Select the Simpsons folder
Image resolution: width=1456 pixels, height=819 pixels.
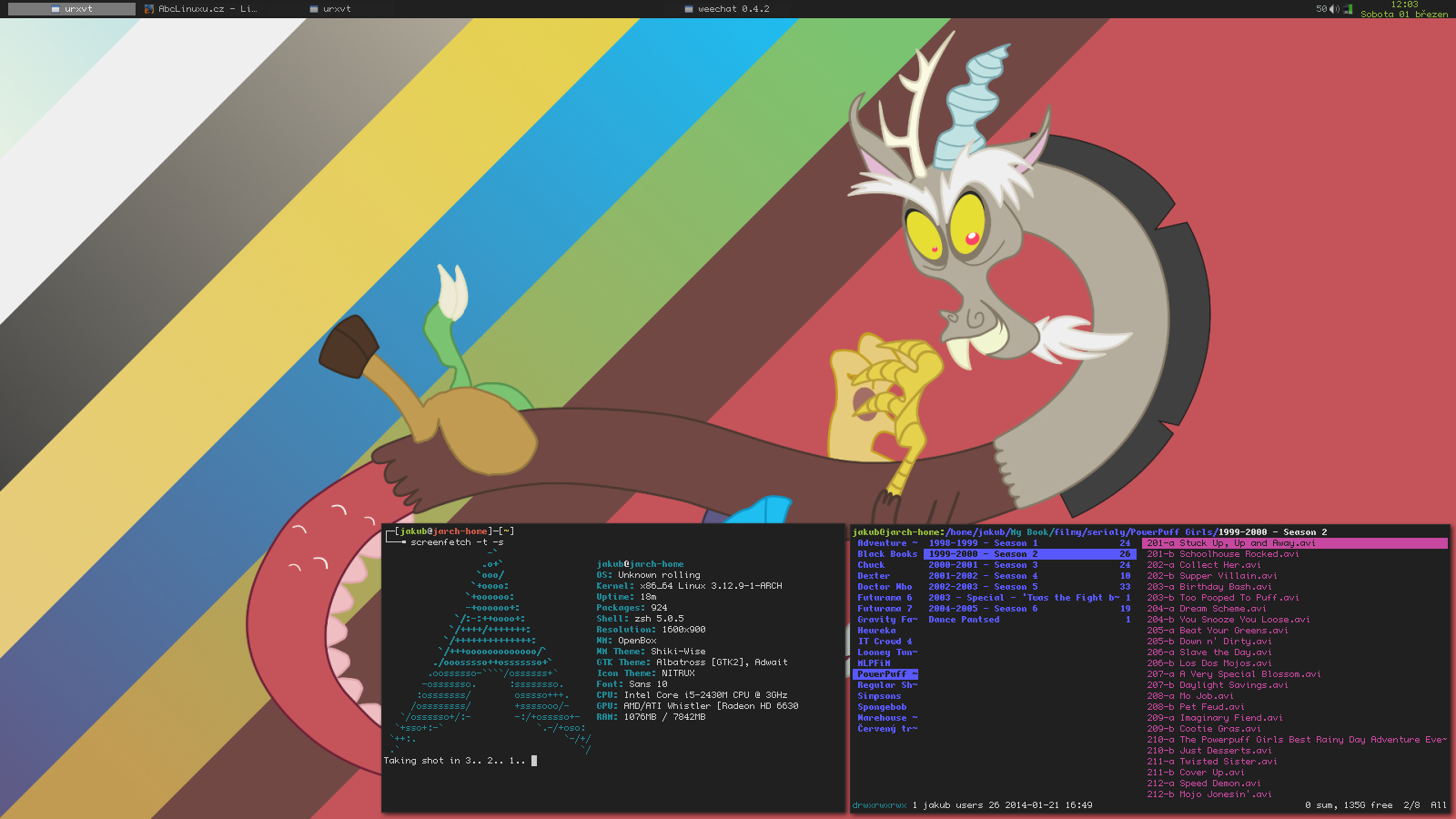879,696
